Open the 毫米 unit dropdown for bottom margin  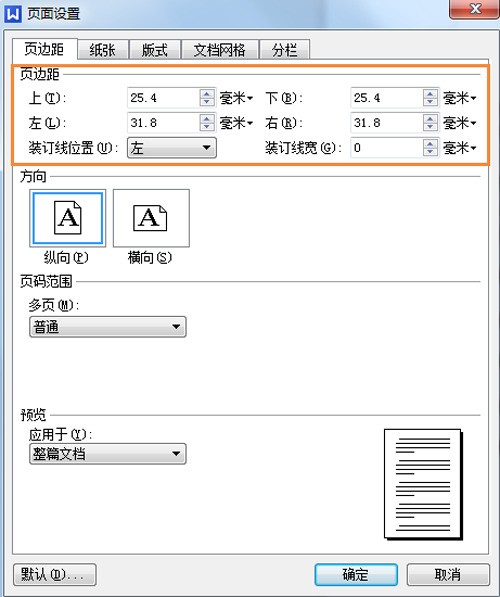pyautogui.click(x=460, y=98)
